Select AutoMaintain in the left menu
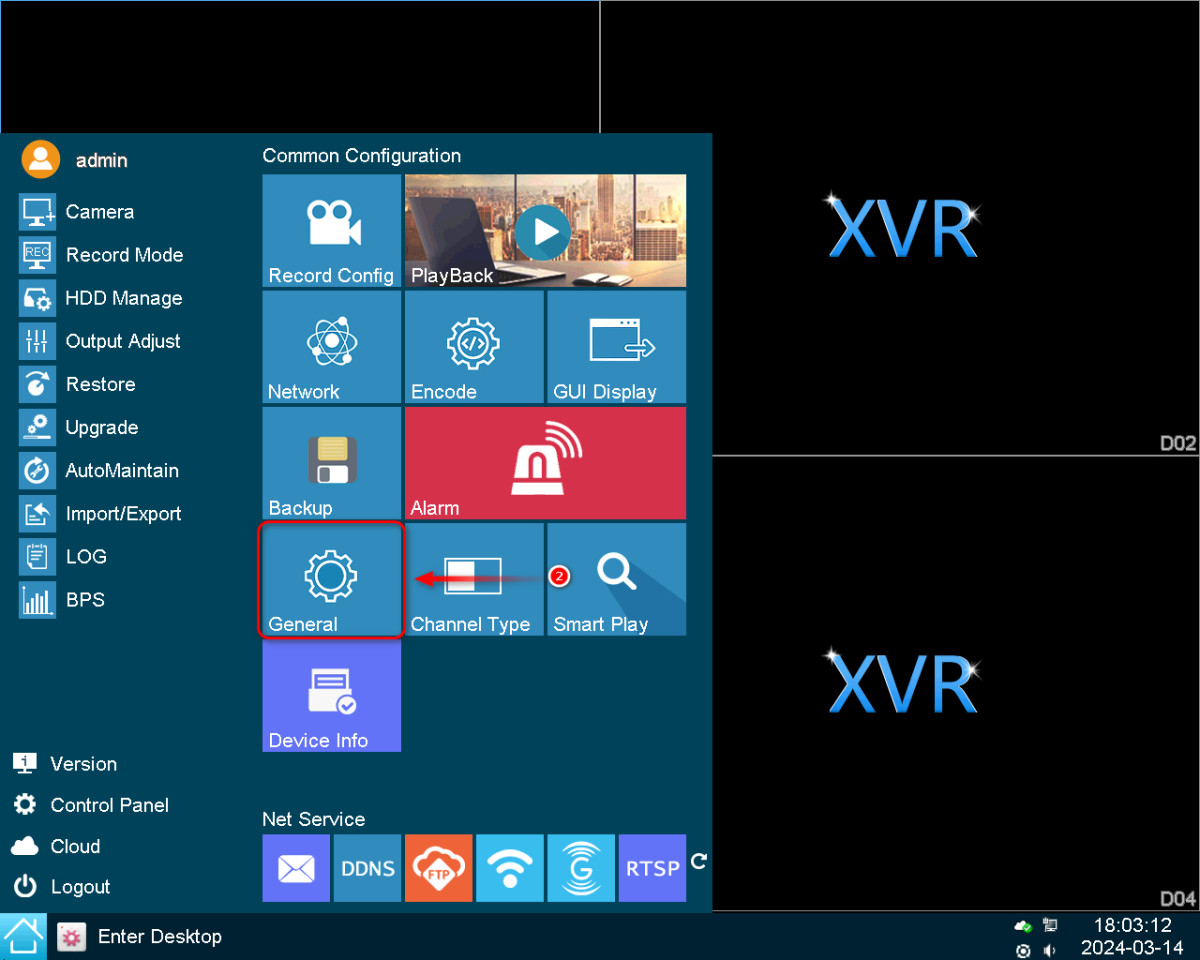1200x960 pixels. (122, 470)
